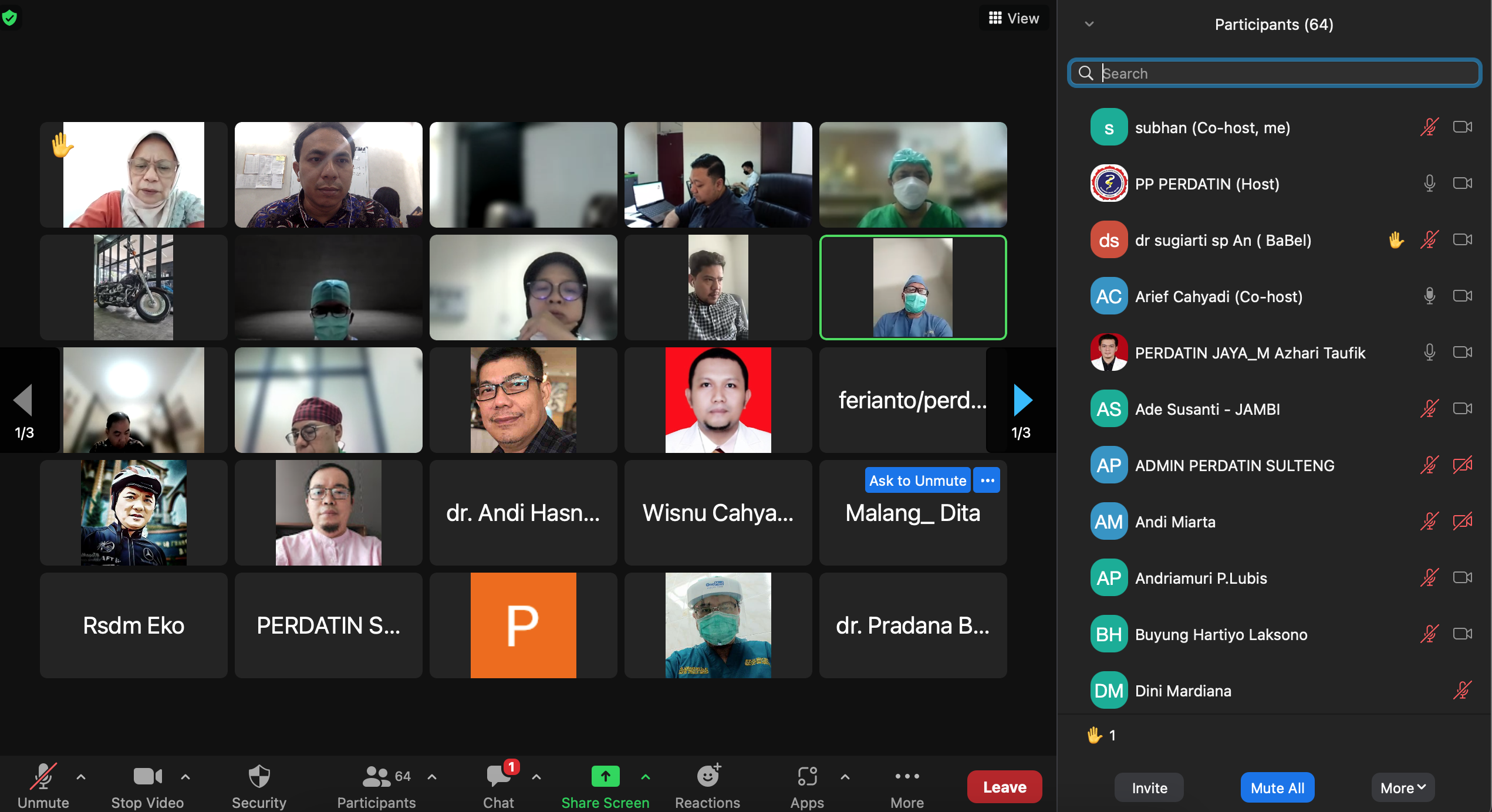Viewport: 1492px width, 812px height.
Task: Click the encryption green shield icon
Action: (x=9, y=18)
